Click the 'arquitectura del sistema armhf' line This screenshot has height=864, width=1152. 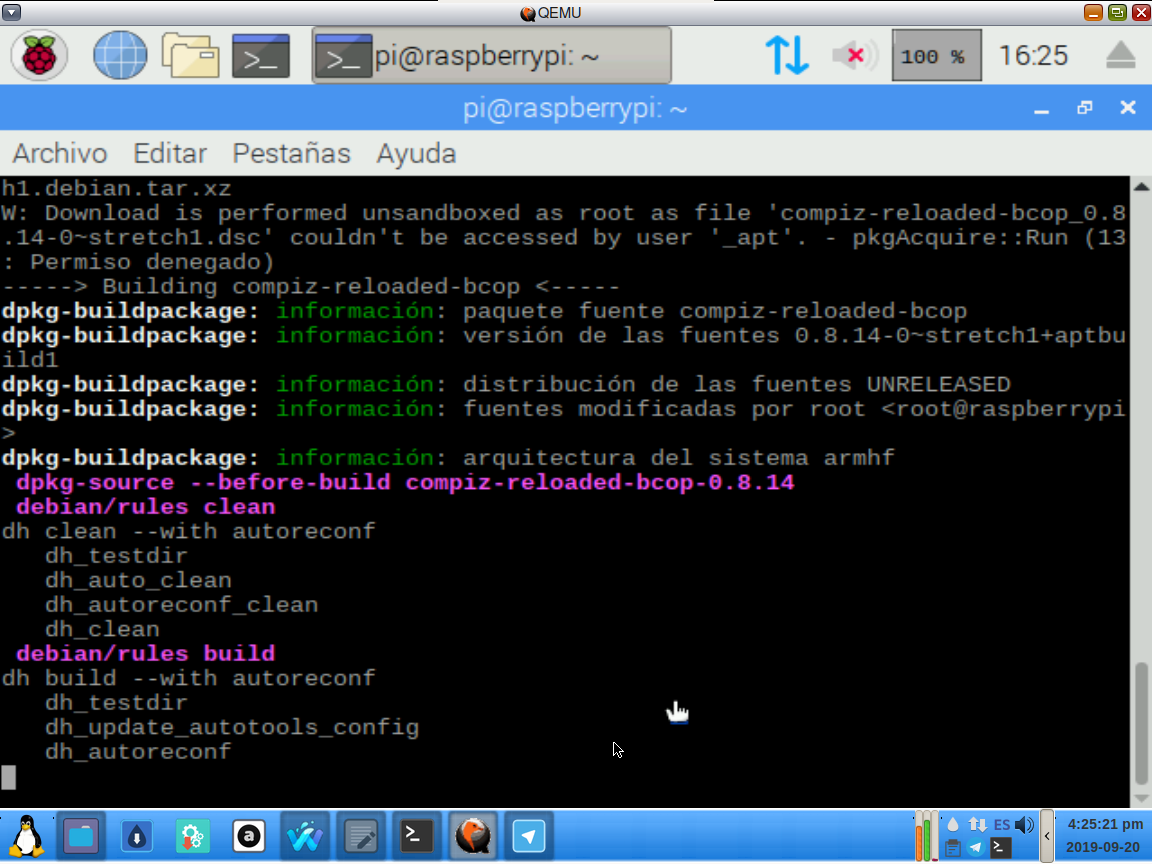448,458
